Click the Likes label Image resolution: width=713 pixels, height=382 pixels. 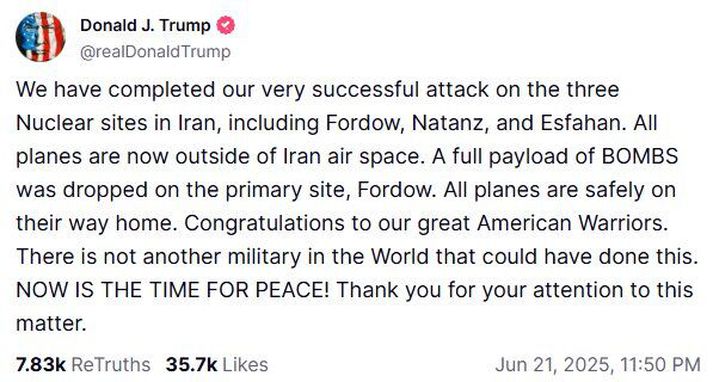click(245, 365)
